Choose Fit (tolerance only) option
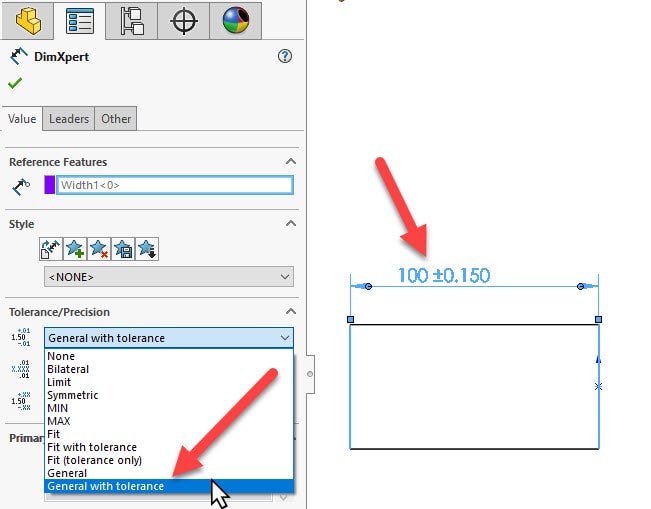651x509 pixels. click(169, 460)
